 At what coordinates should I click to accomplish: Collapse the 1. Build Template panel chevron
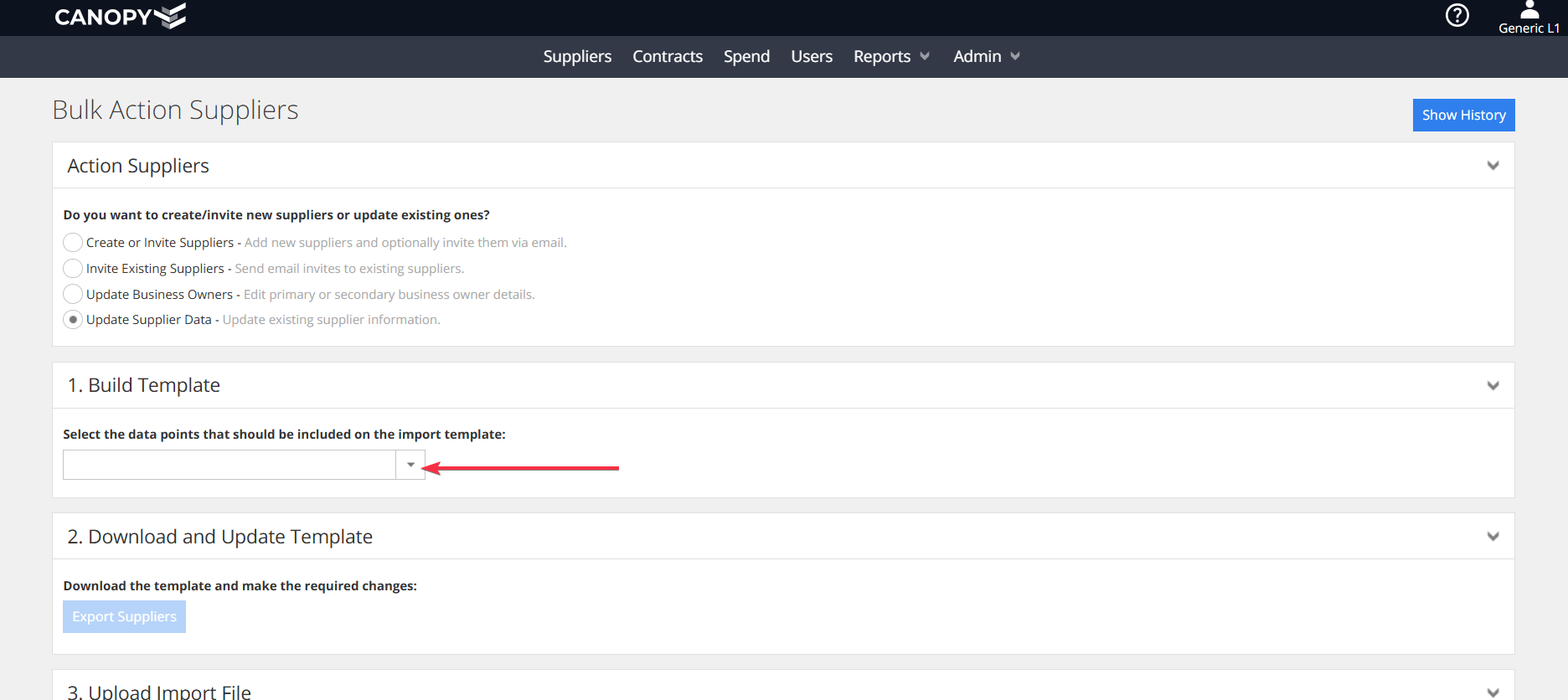coord(1493,385)
